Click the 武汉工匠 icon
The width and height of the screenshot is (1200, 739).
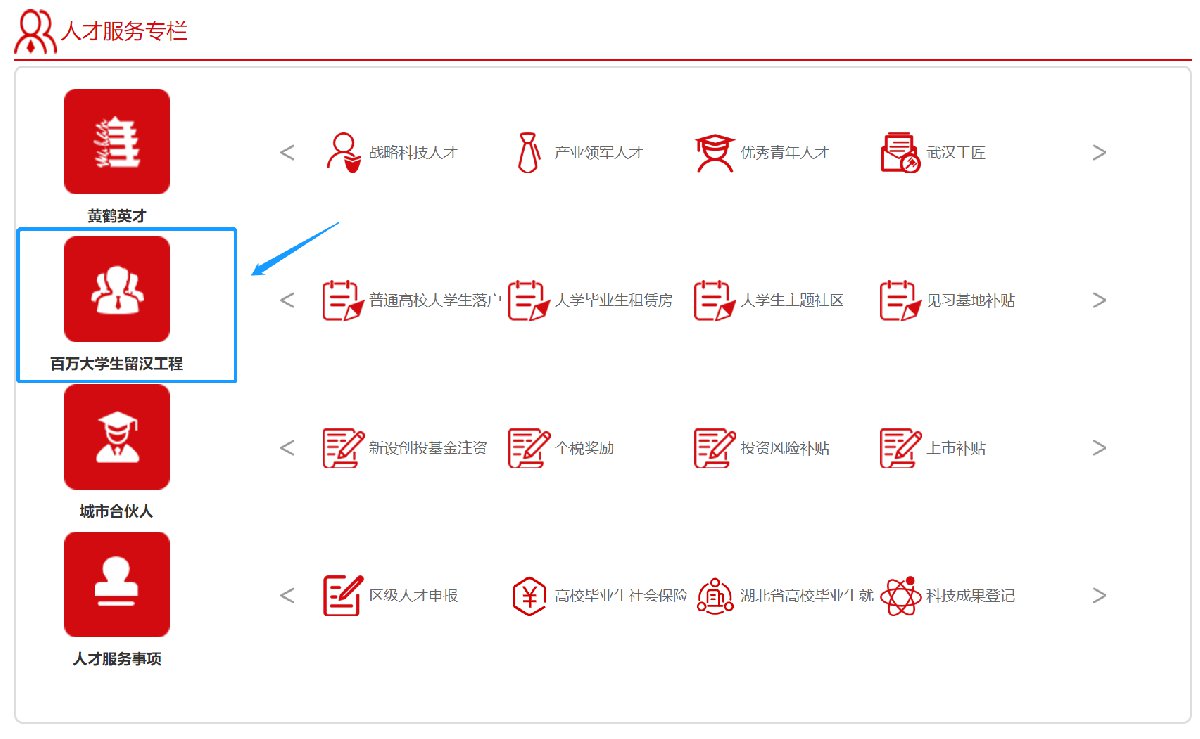point(900,153)
